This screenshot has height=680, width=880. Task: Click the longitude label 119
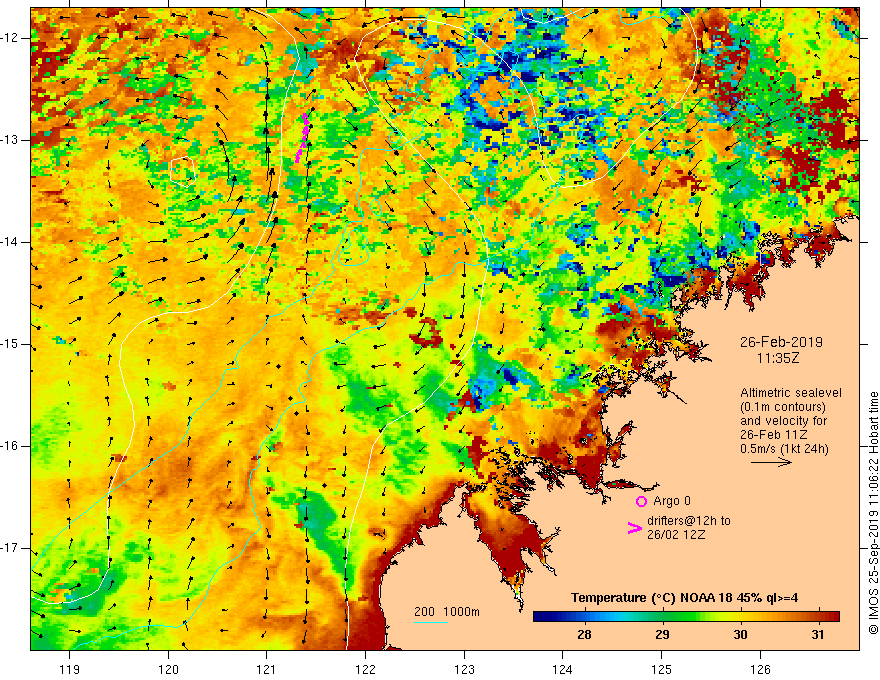click(70, 669)
